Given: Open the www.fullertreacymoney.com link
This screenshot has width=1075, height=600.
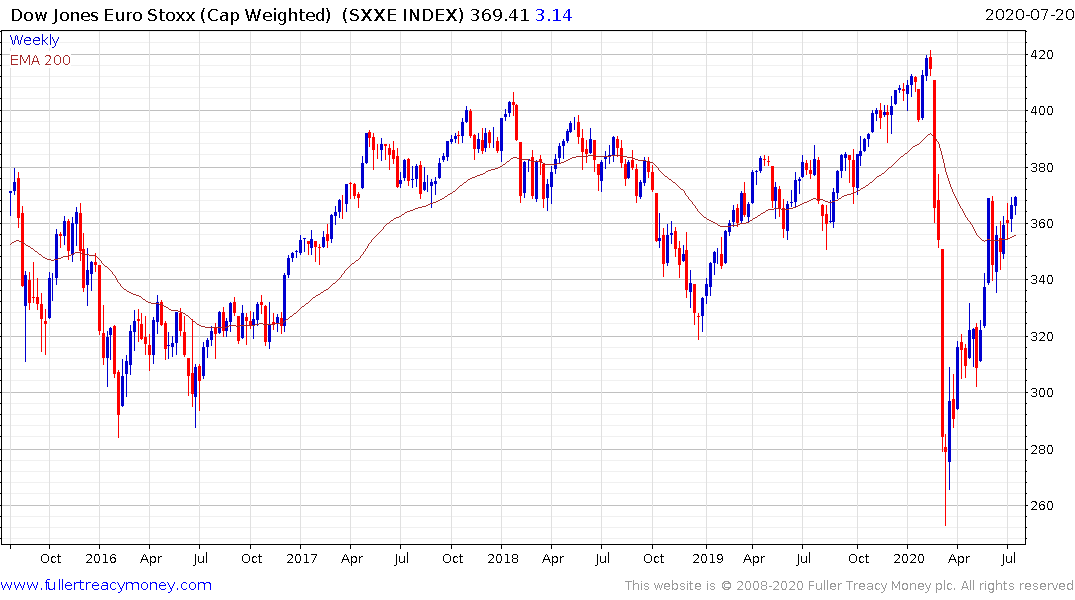Looking at the screenshot, I should tap(106, 585).
